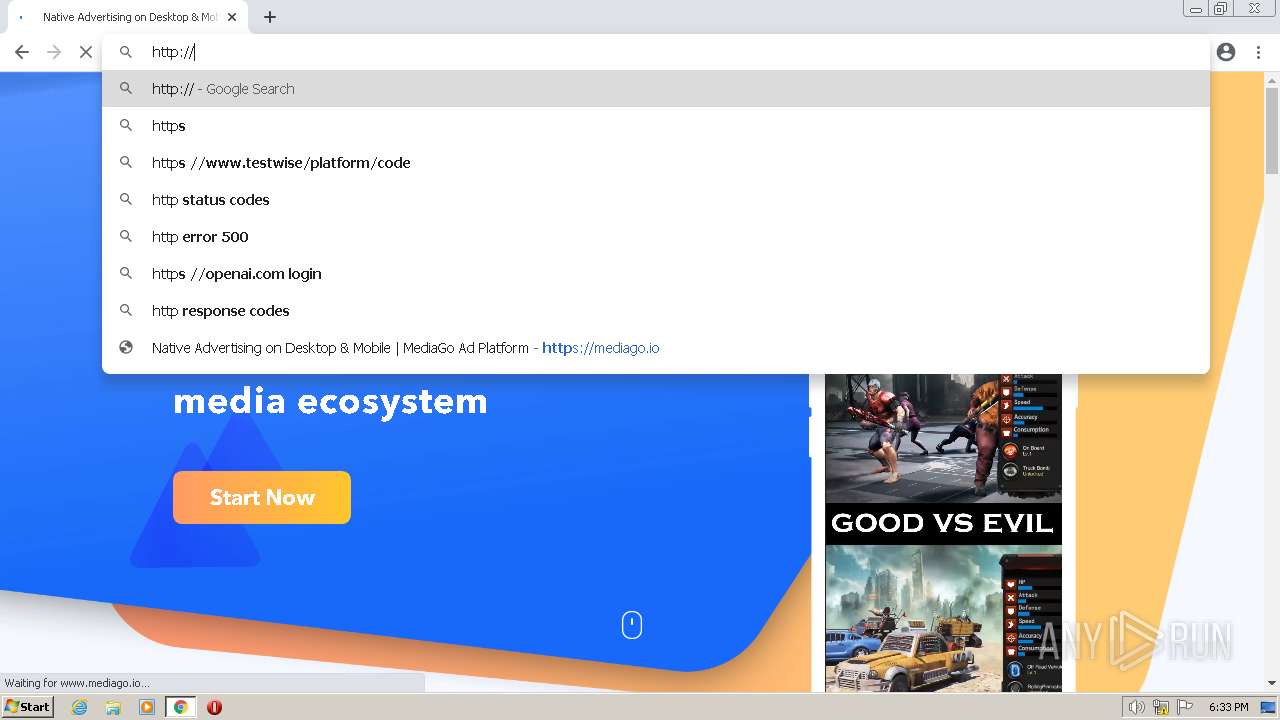Choose the 'https' suggestion
Viewport: 1280px width, 720px height.
[656, 126]
